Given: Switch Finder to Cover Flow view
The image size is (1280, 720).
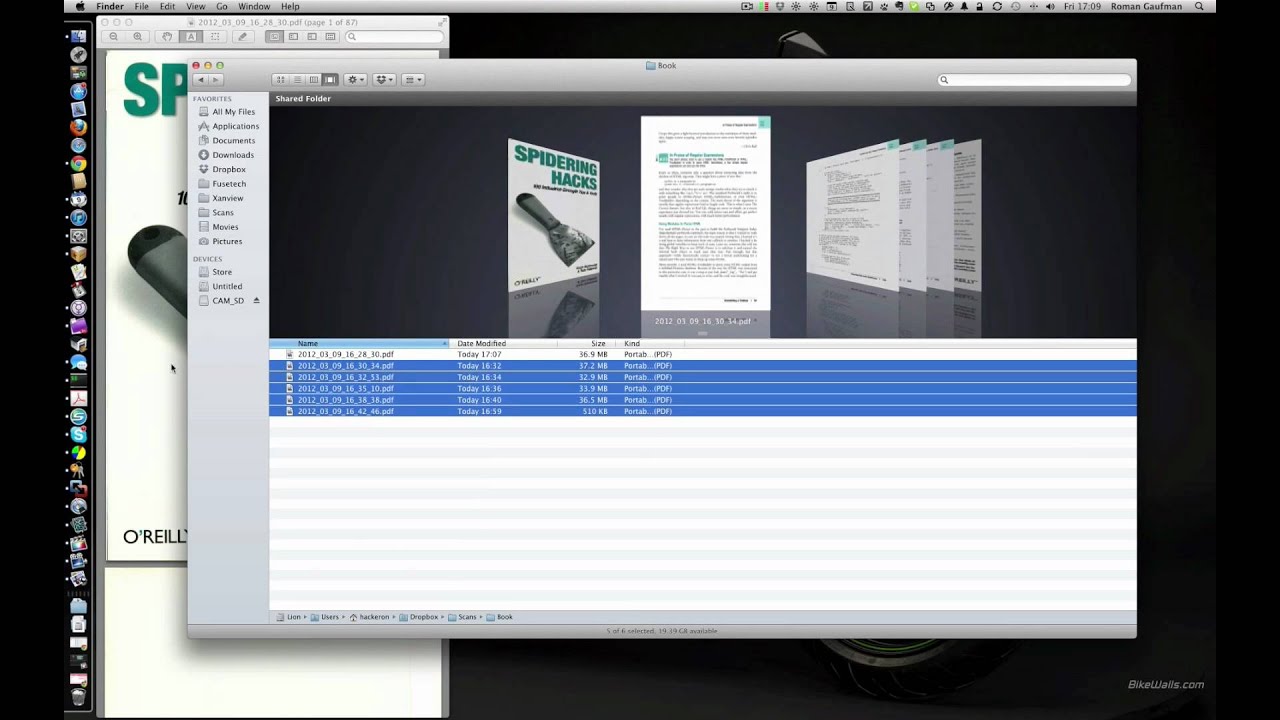Looking at the screenshot, I should (329, 79).
